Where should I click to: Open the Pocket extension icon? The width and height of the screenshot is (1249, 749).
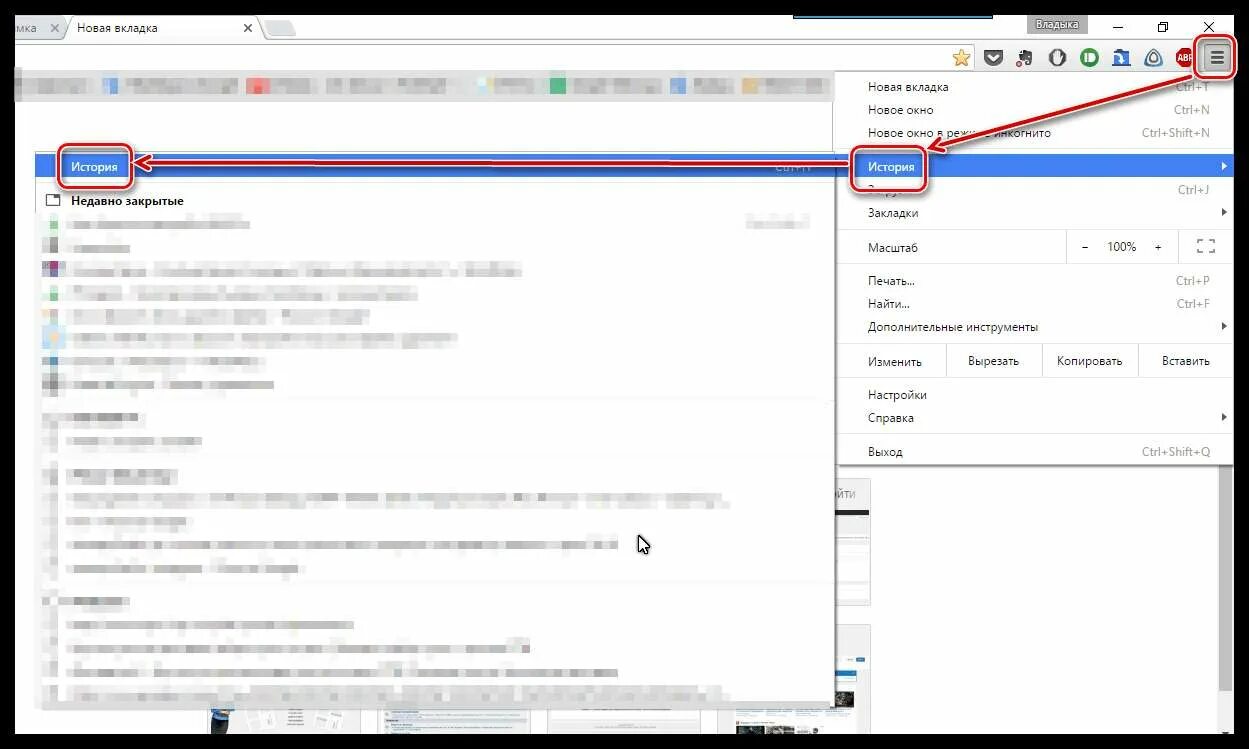993,58
